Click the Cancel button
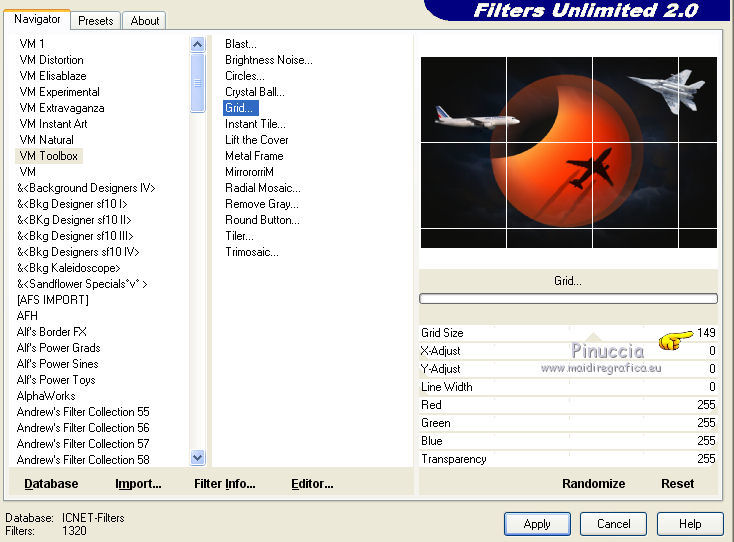Image resolution: width=734 pixels, height=542 pixels. point(613,524)
